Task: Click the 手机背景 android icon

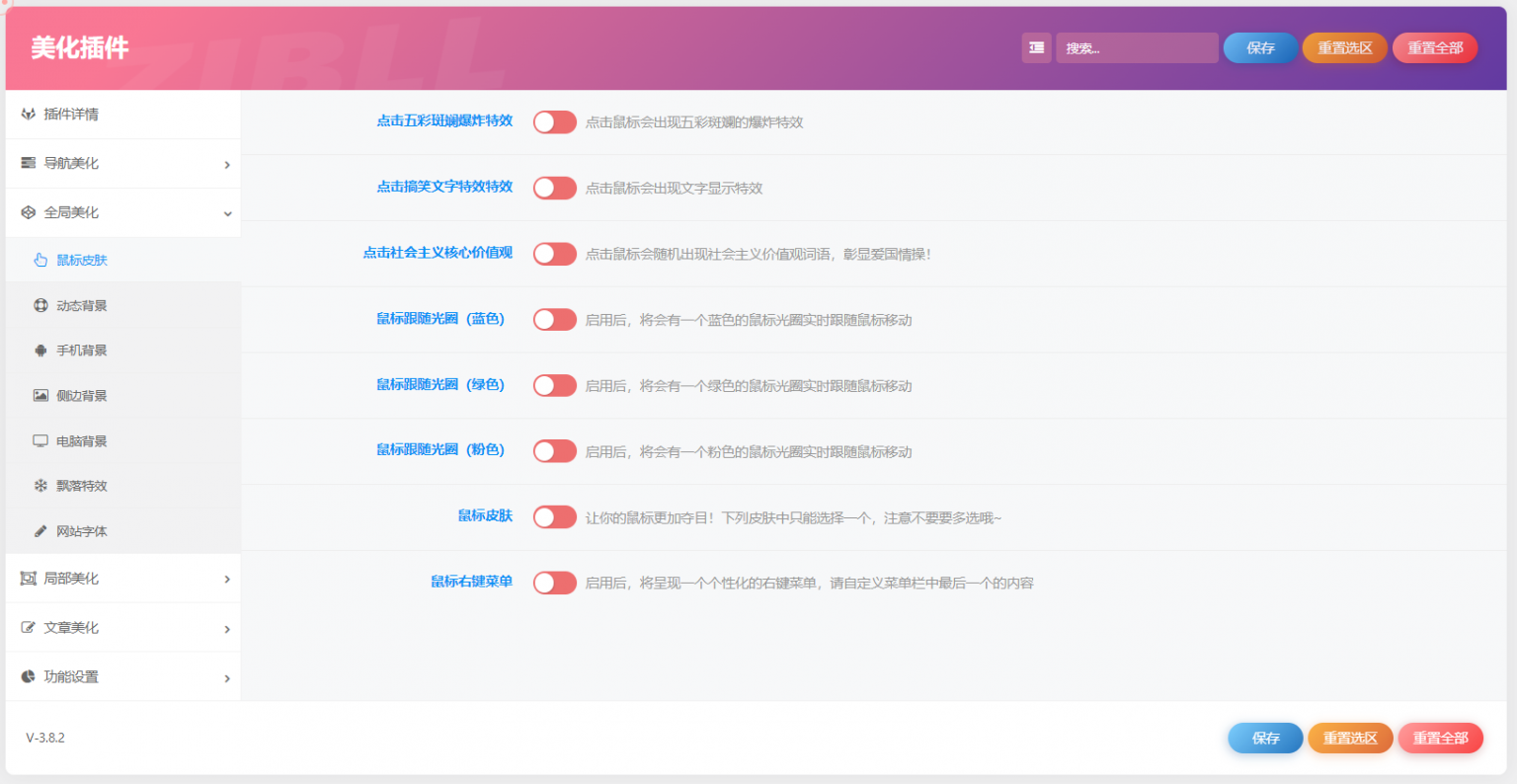Action: tap(40, 351)
